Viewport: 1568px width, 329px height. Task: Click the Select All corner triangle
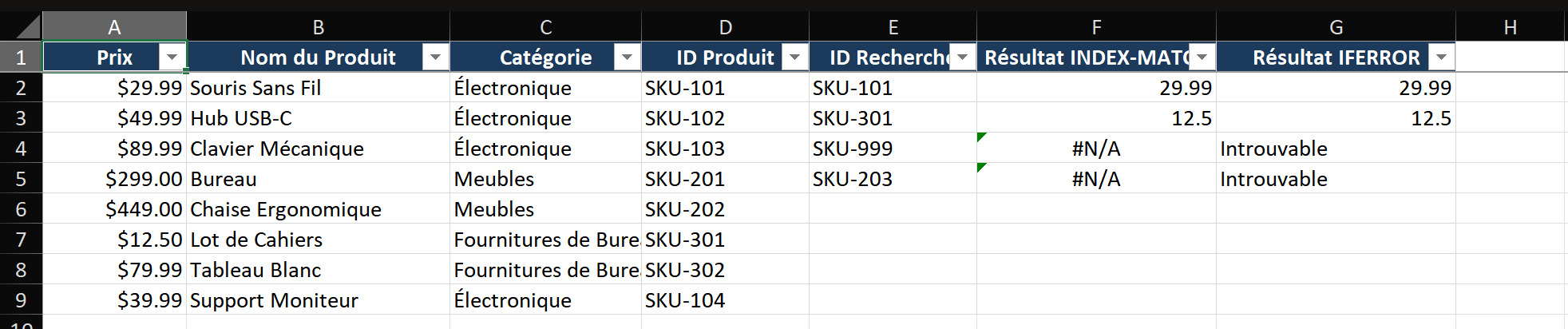coord(28,26)
